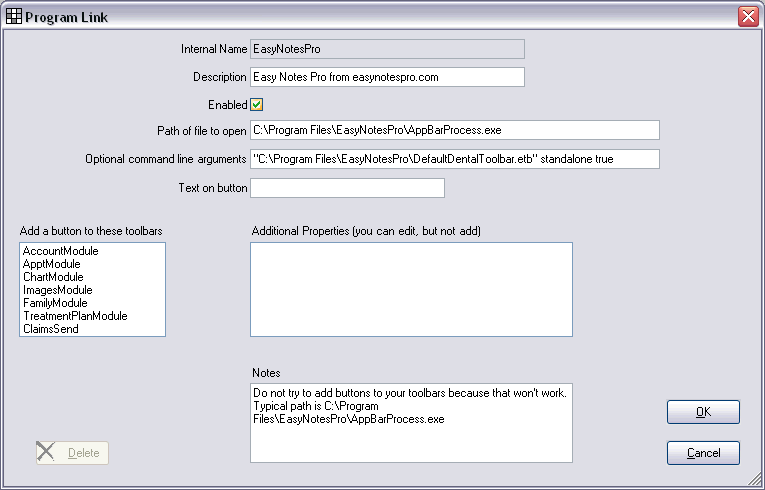Click the Program Link window grid icon
The image size is (765, 490).
coord(15,16)
